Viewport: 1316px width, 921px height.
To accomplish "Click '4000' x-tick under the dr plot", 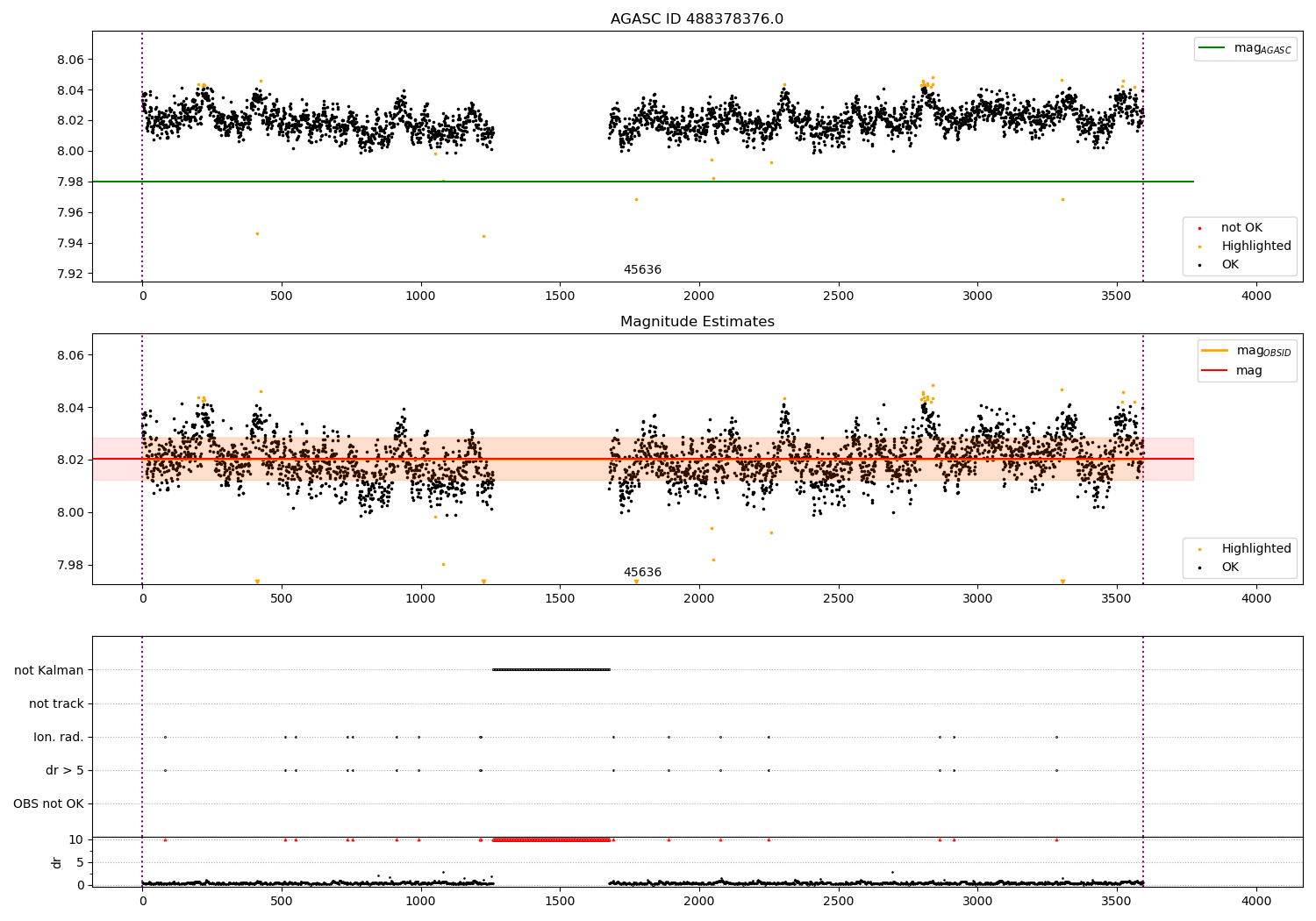I will coord(1255,901).
